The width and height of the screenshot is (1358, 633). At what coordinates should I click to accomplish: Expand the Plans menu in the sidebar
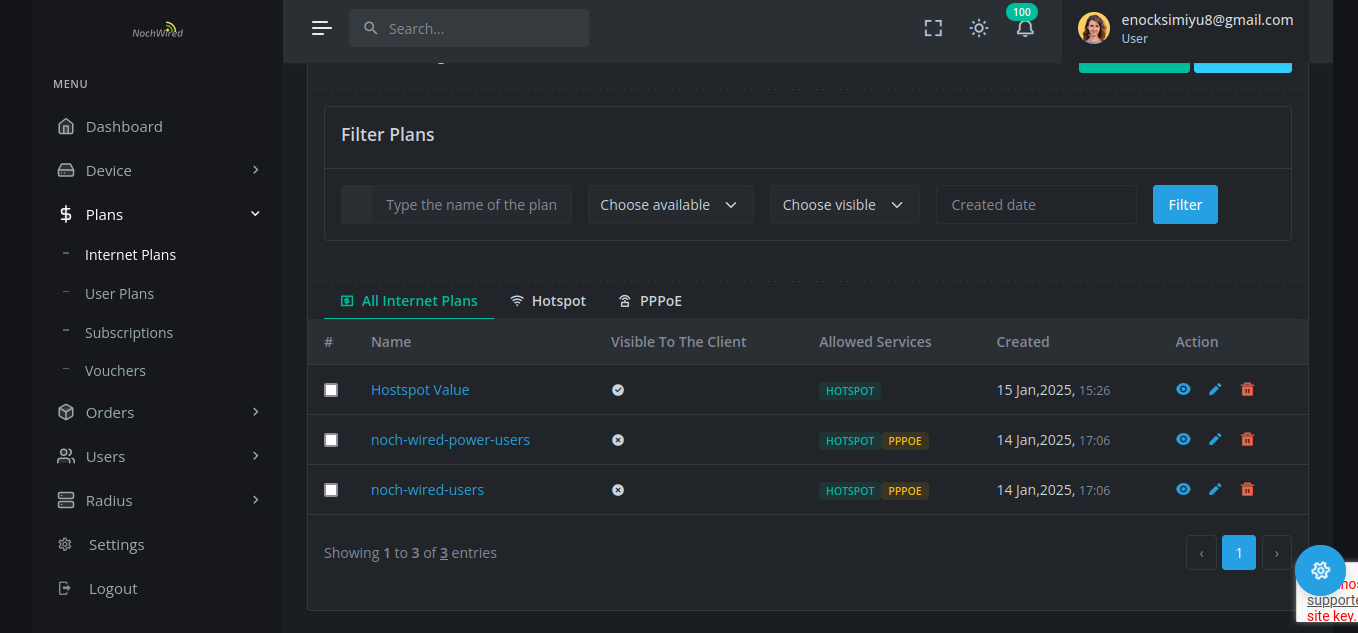tap(103, 214)
